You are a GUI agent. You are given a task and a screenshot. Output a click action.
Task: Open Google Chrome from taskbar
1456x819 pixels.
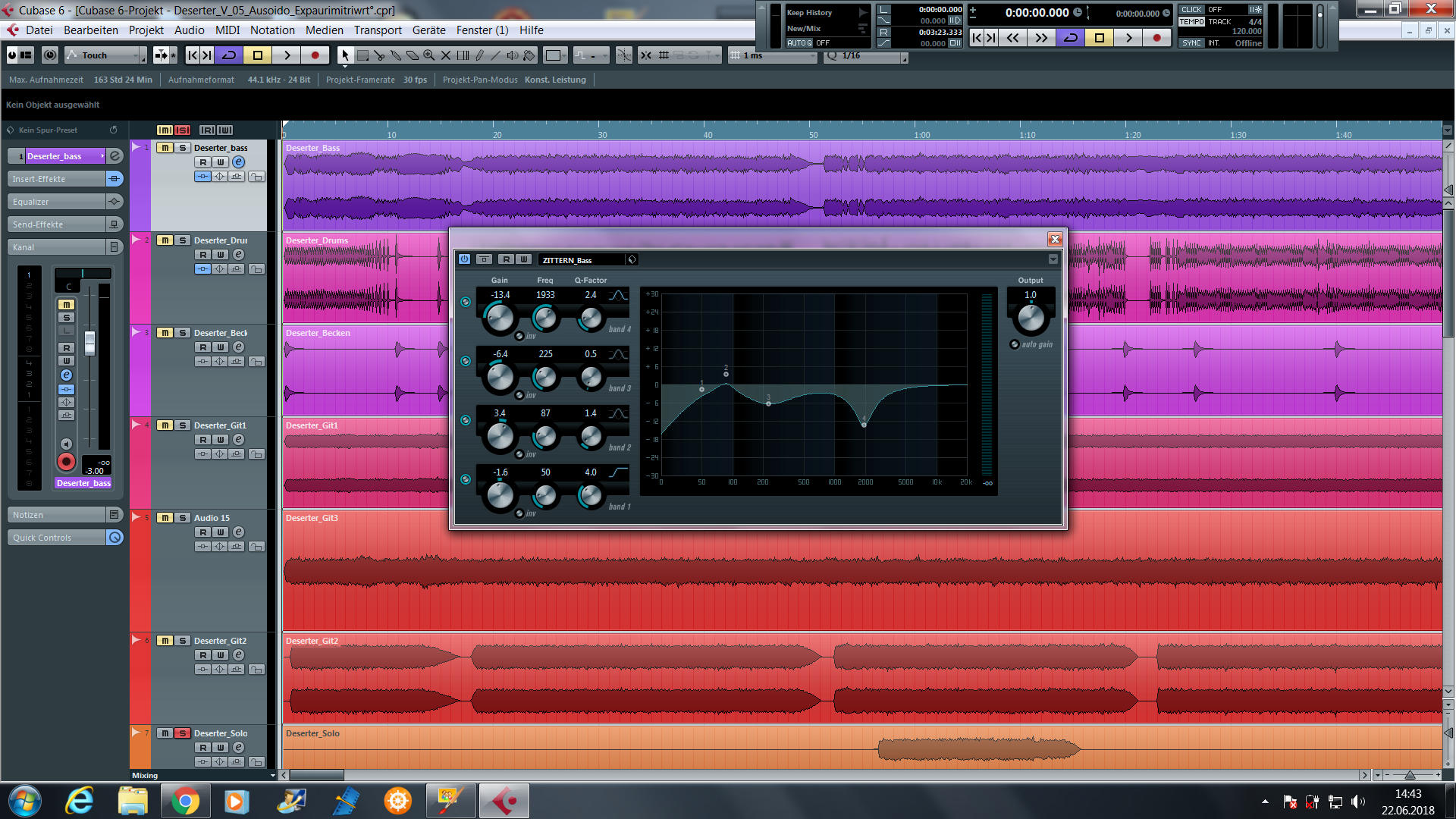coord(185,801)
